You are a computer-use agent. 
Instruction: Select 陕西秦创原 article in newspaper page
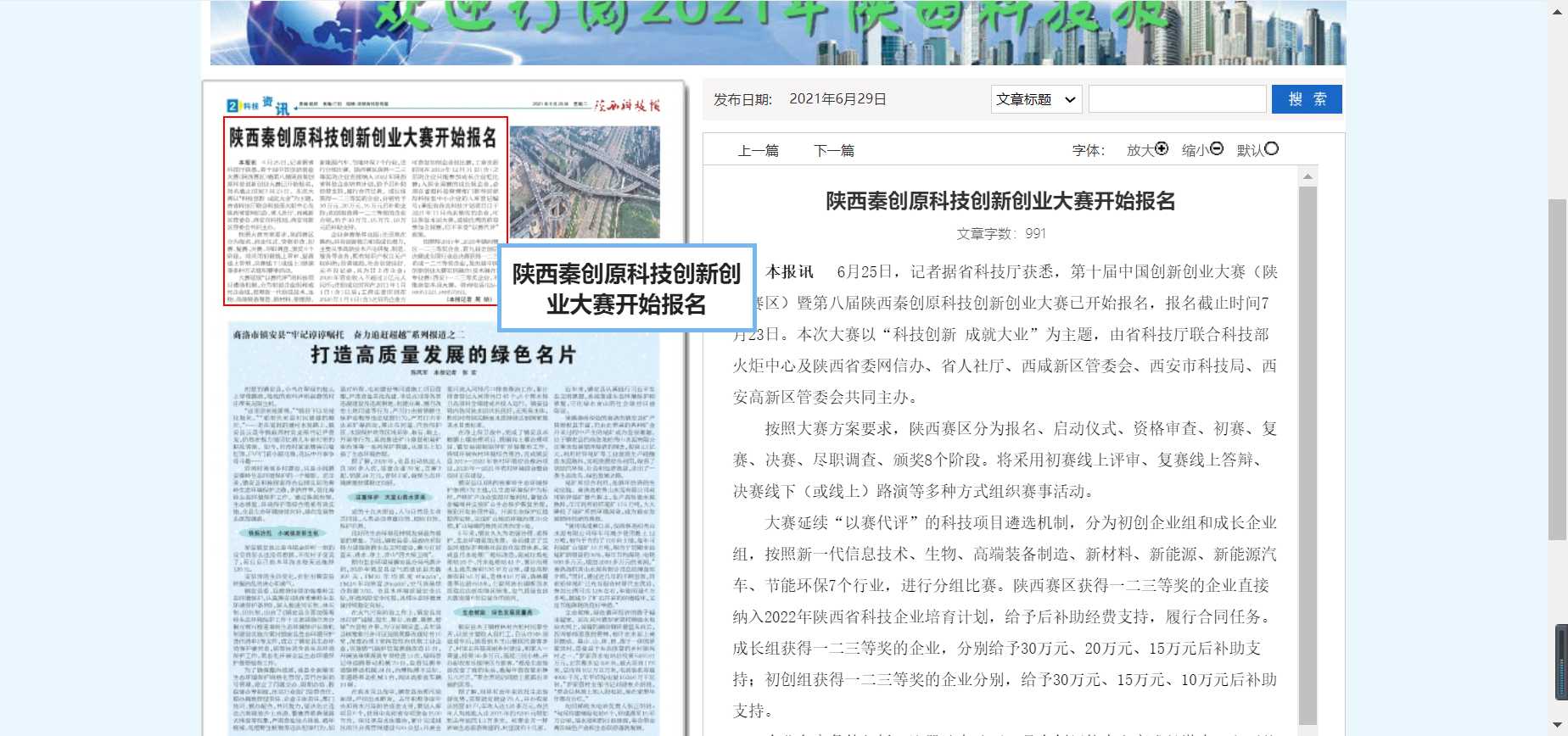[x=366, y=211]
